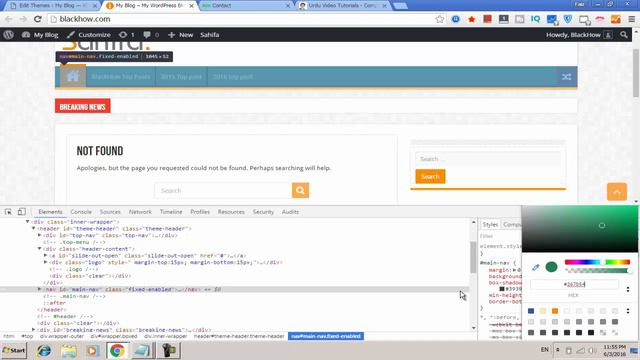640x360 pixels.
Task: Activate the DevTools element inspector icon
Action: 8,211
